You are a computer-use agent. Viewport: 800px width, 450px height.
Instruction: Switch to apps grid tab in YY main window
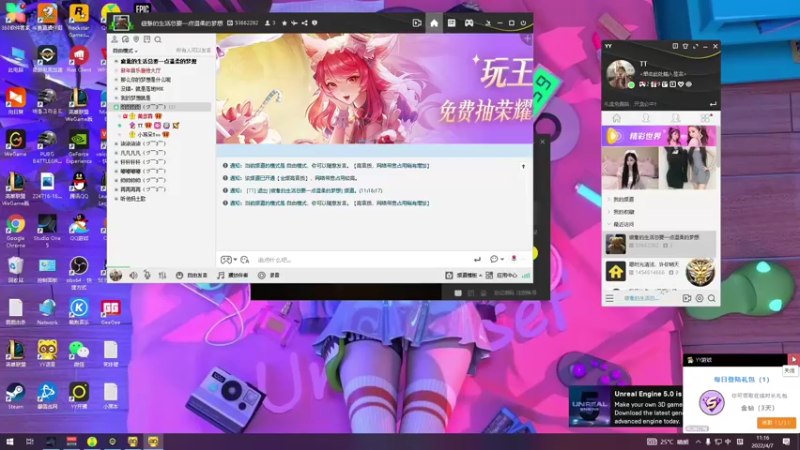coord(705,118)
